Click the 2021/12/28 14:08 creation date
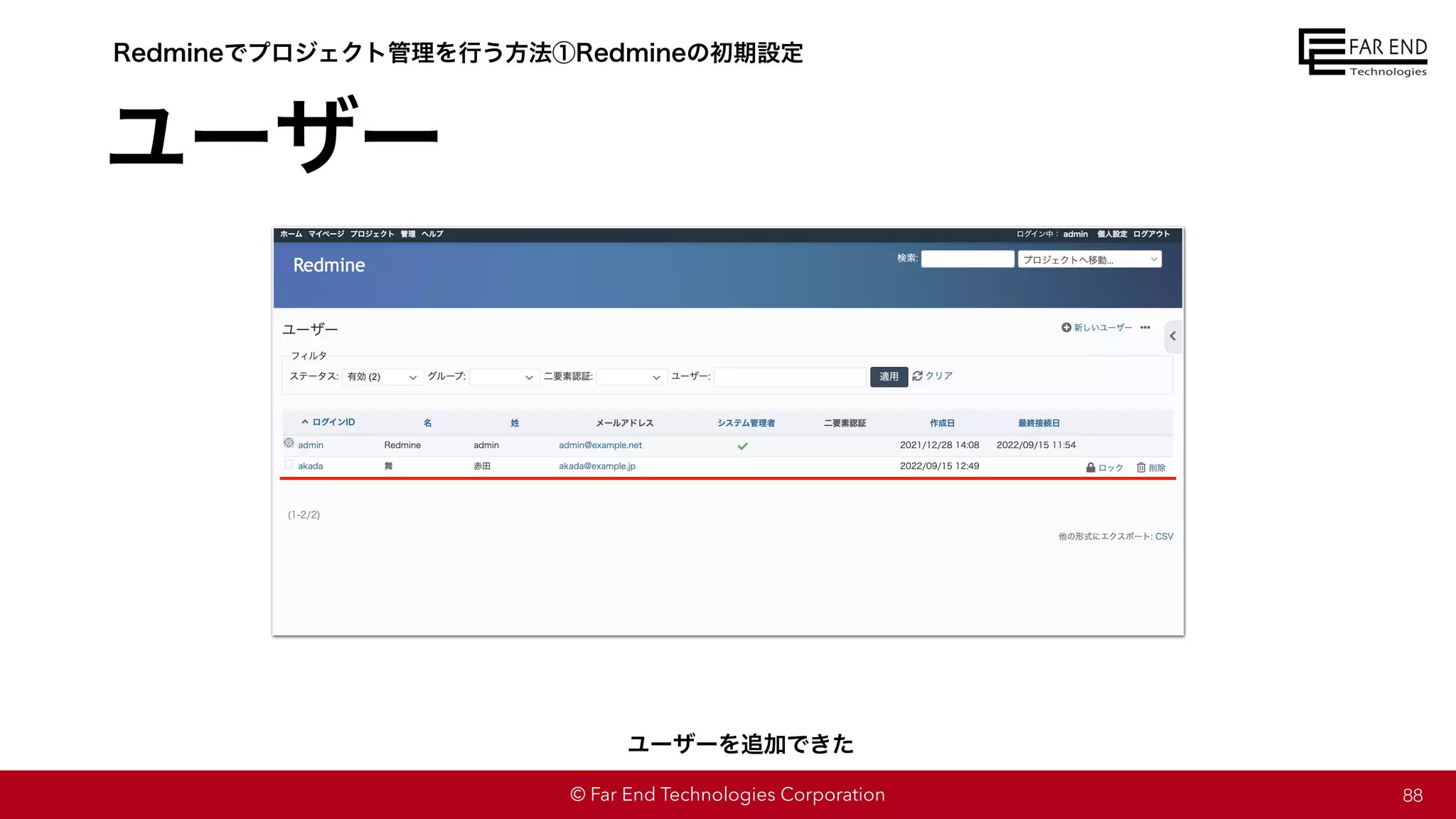Screen dimensions: 1456x819 click(939, 445)
